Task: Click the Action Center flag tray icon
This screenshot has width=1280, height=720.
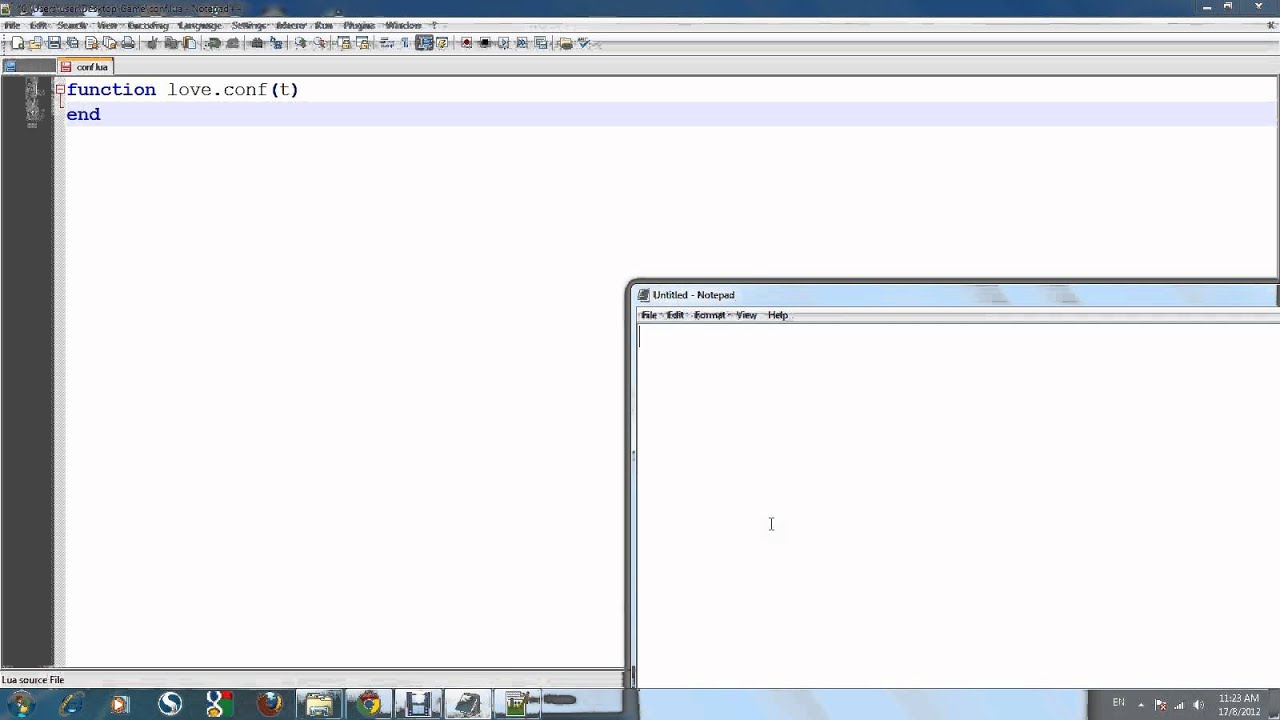Action: tap(1160, 704)
